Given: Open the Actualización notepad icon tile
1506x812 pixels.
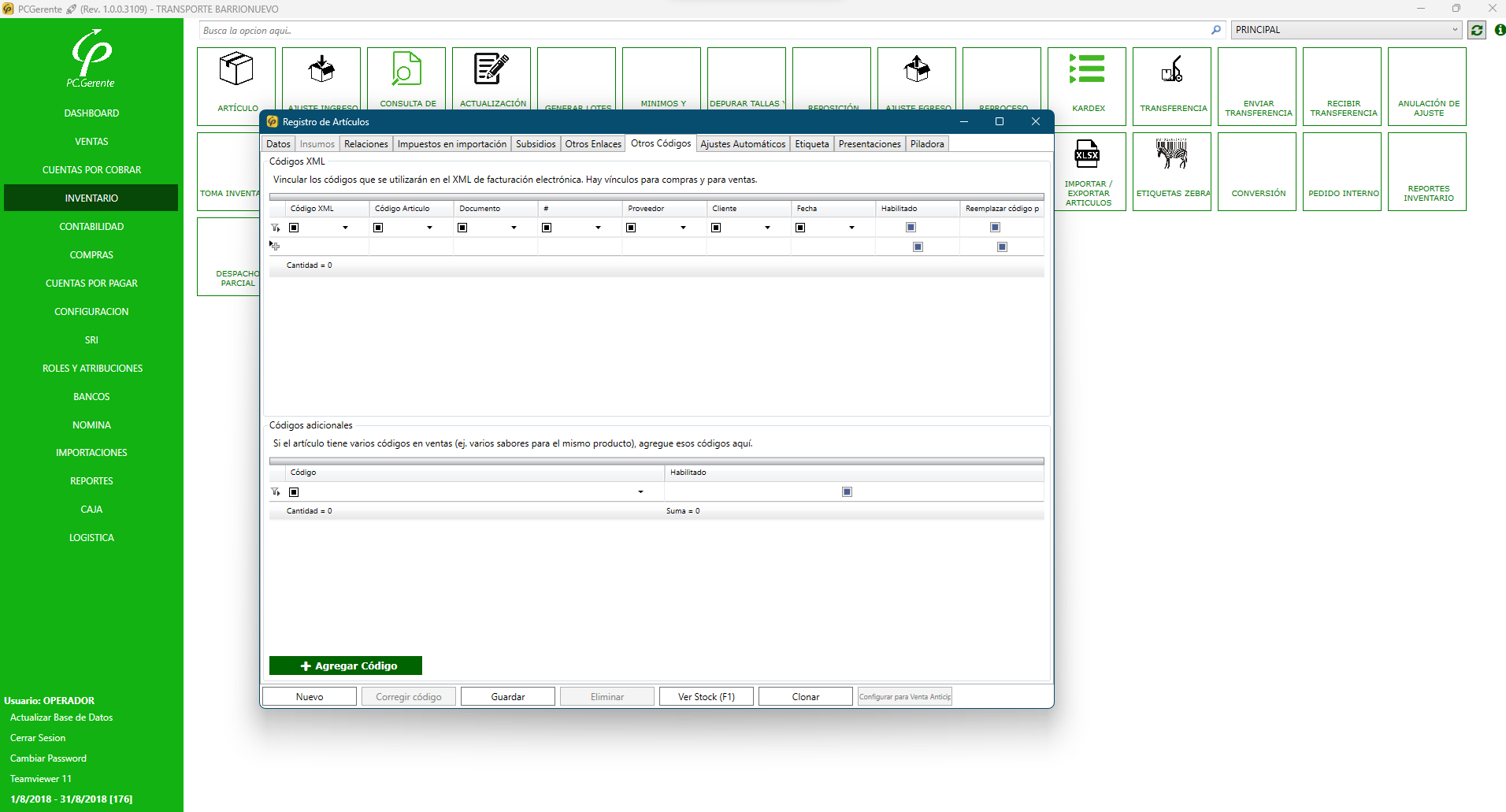Looking at the screenshot, I should tap(491, 70).
